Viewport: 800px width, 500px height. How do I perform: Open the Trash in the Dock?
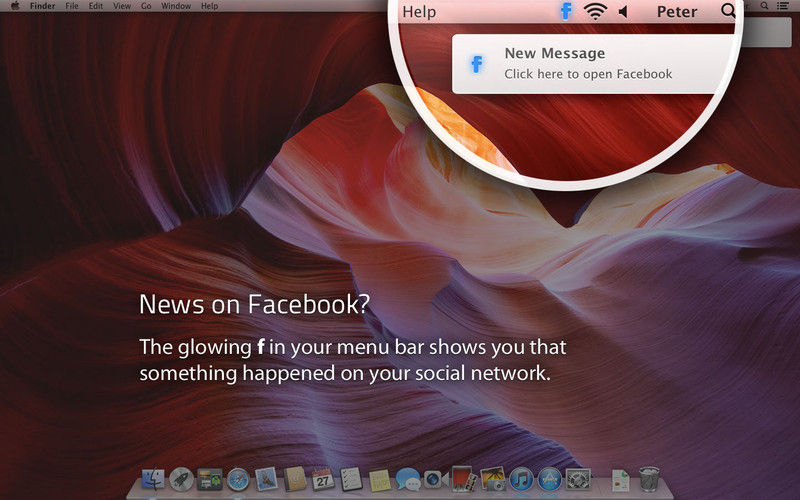click(x=649, y=479)
